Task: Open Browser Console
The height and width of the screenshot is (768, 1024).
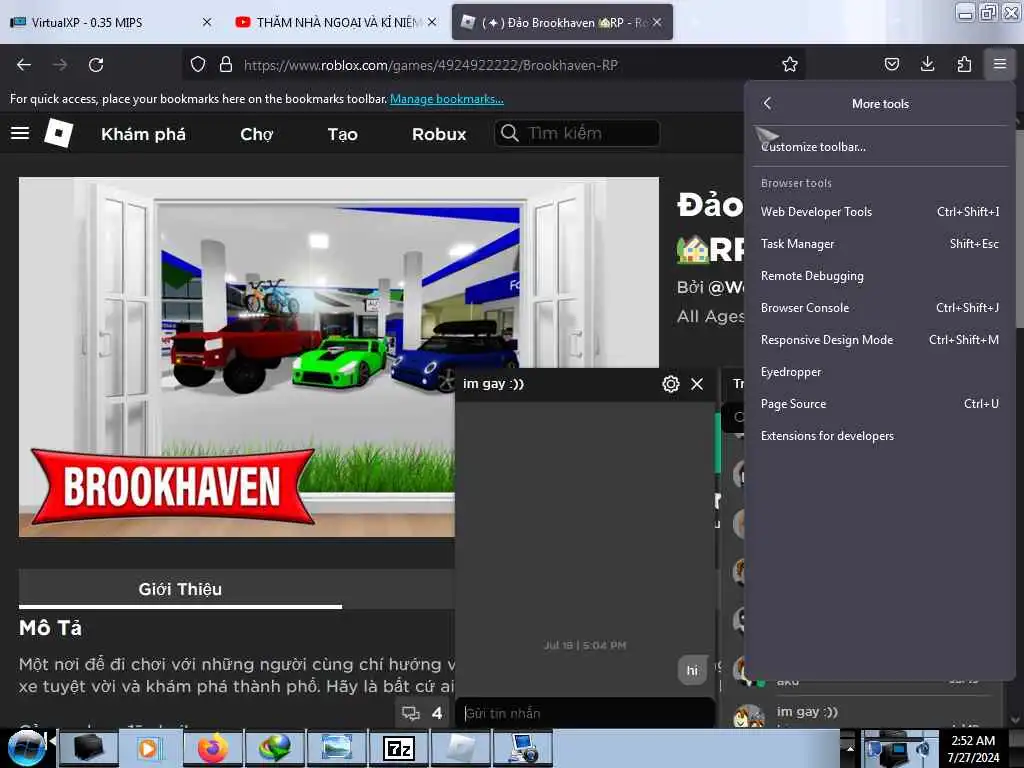Action: pos(880,308)
